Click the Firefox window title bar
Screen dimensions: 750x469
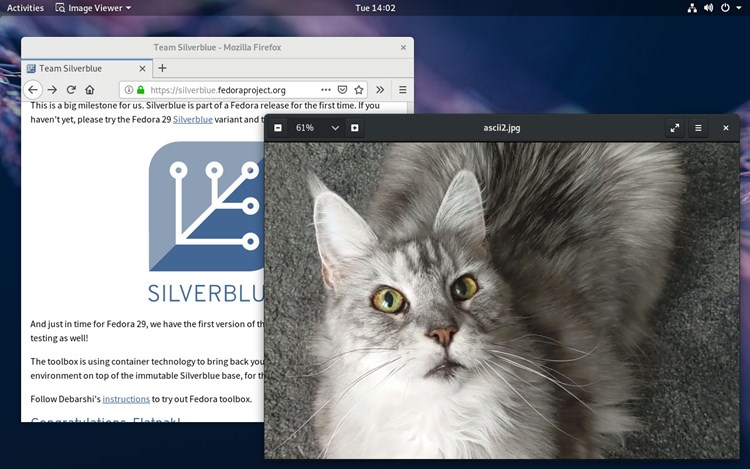click(x=217, y=47)
